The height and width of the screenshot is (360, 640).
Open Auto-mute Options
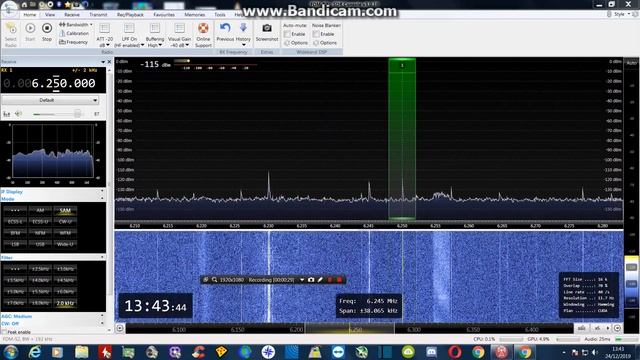point(296,42)
